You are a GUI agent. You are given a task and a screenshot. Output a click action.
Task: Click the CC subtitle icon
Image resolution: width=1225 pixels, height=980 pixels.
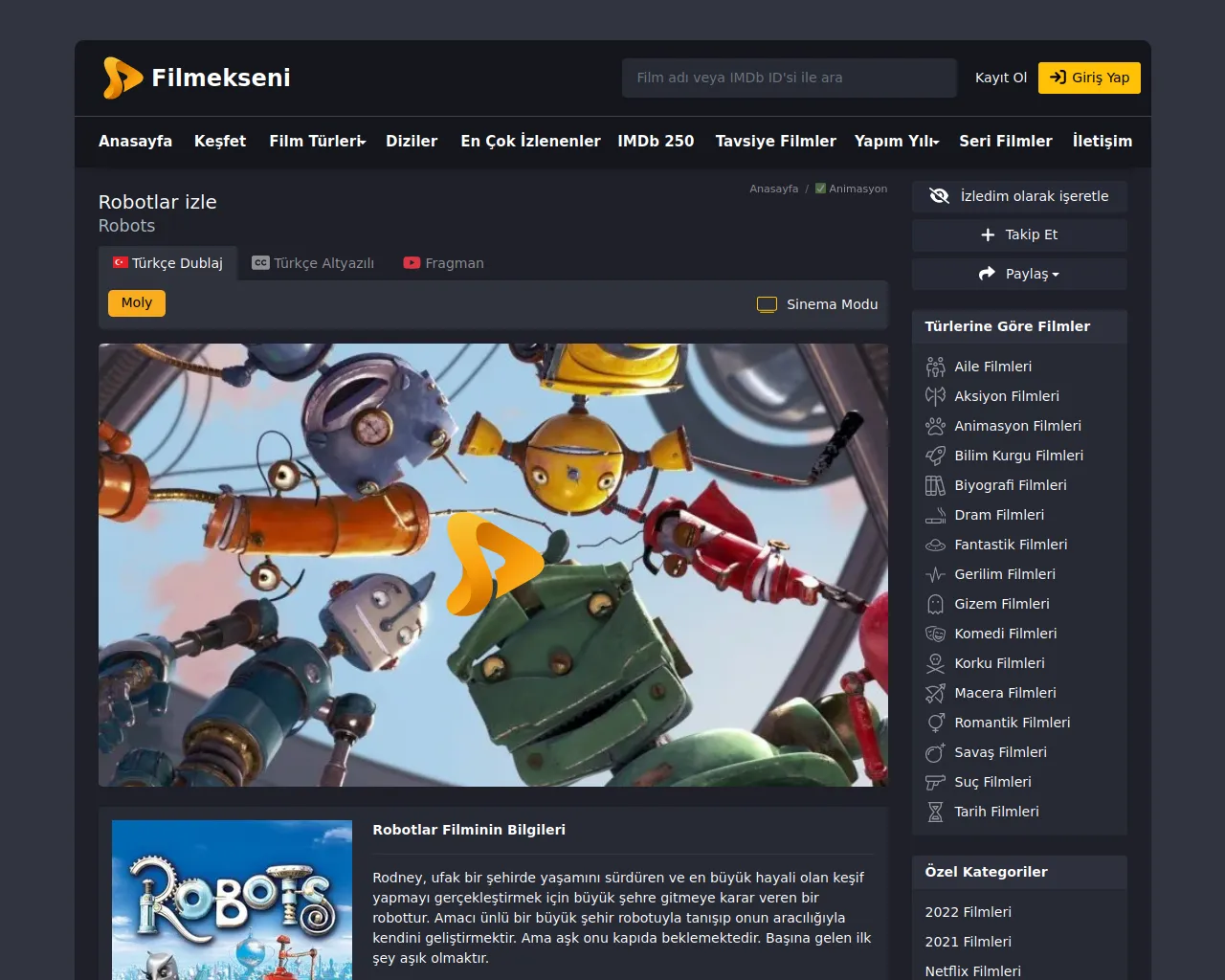(x=260, y=262)
